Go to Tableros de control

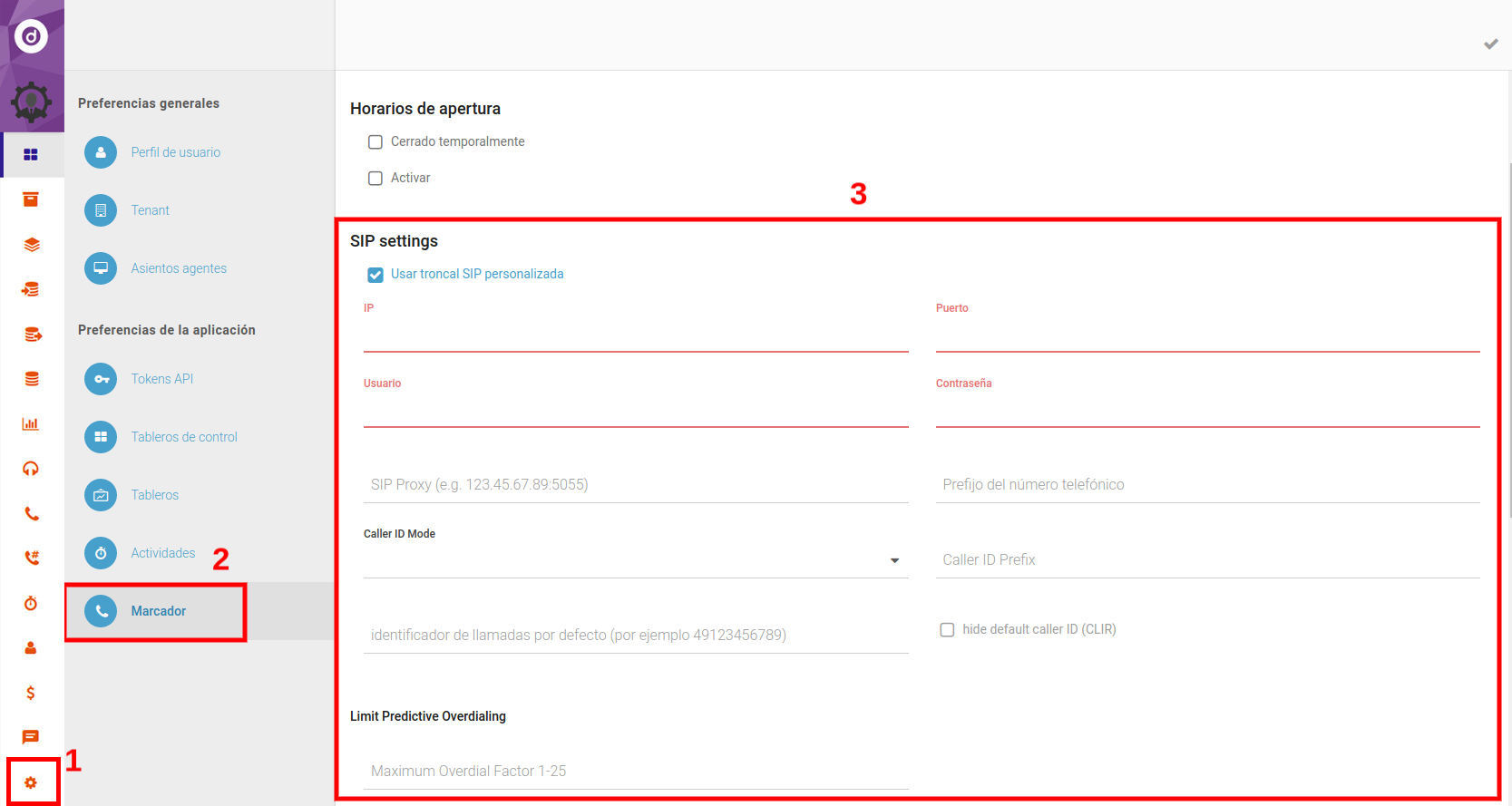click(183, 437)
